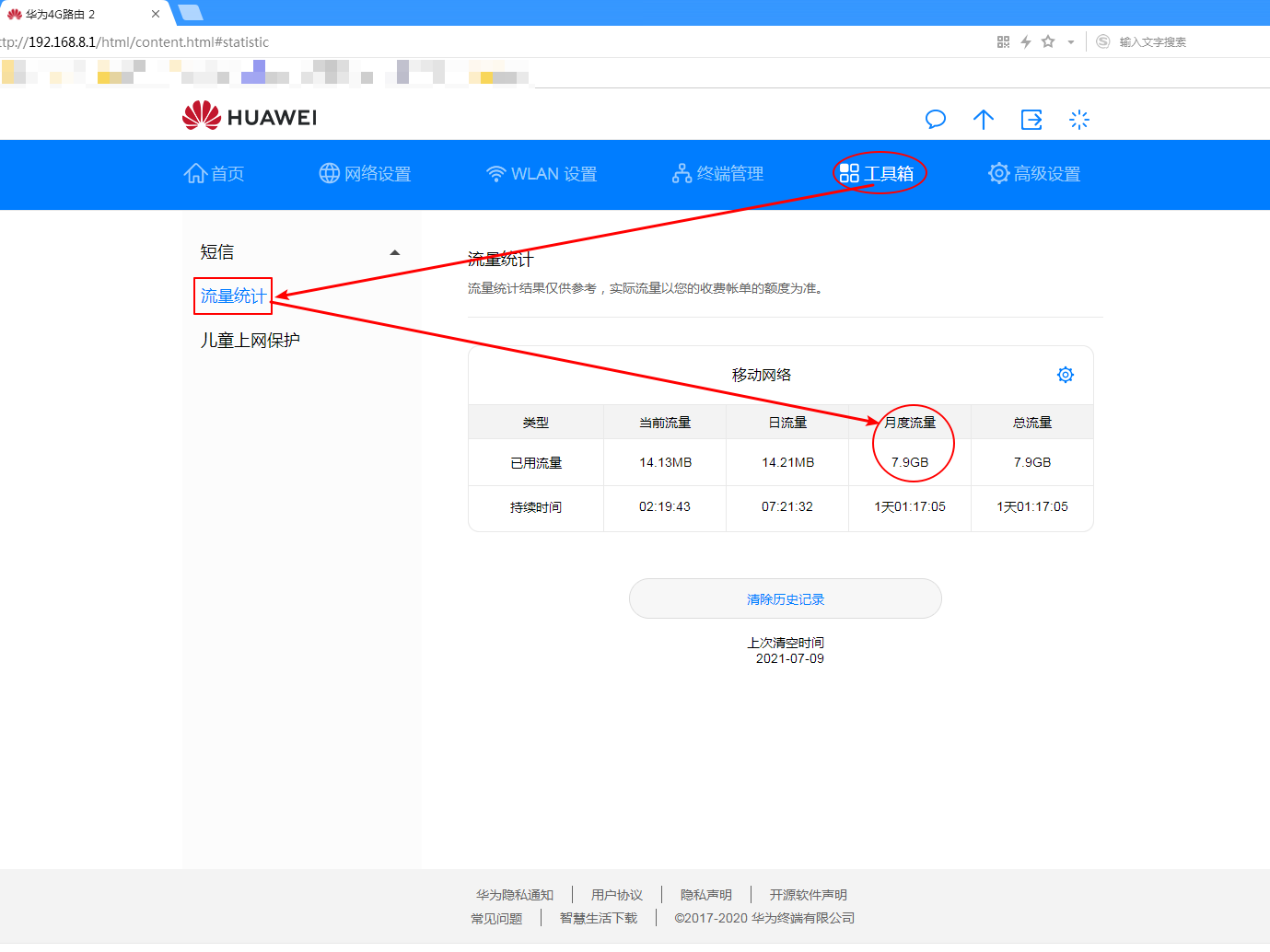Select 流量统计 in the sidebar
This screenshot has width=1270, height=952.
point(233,296)
